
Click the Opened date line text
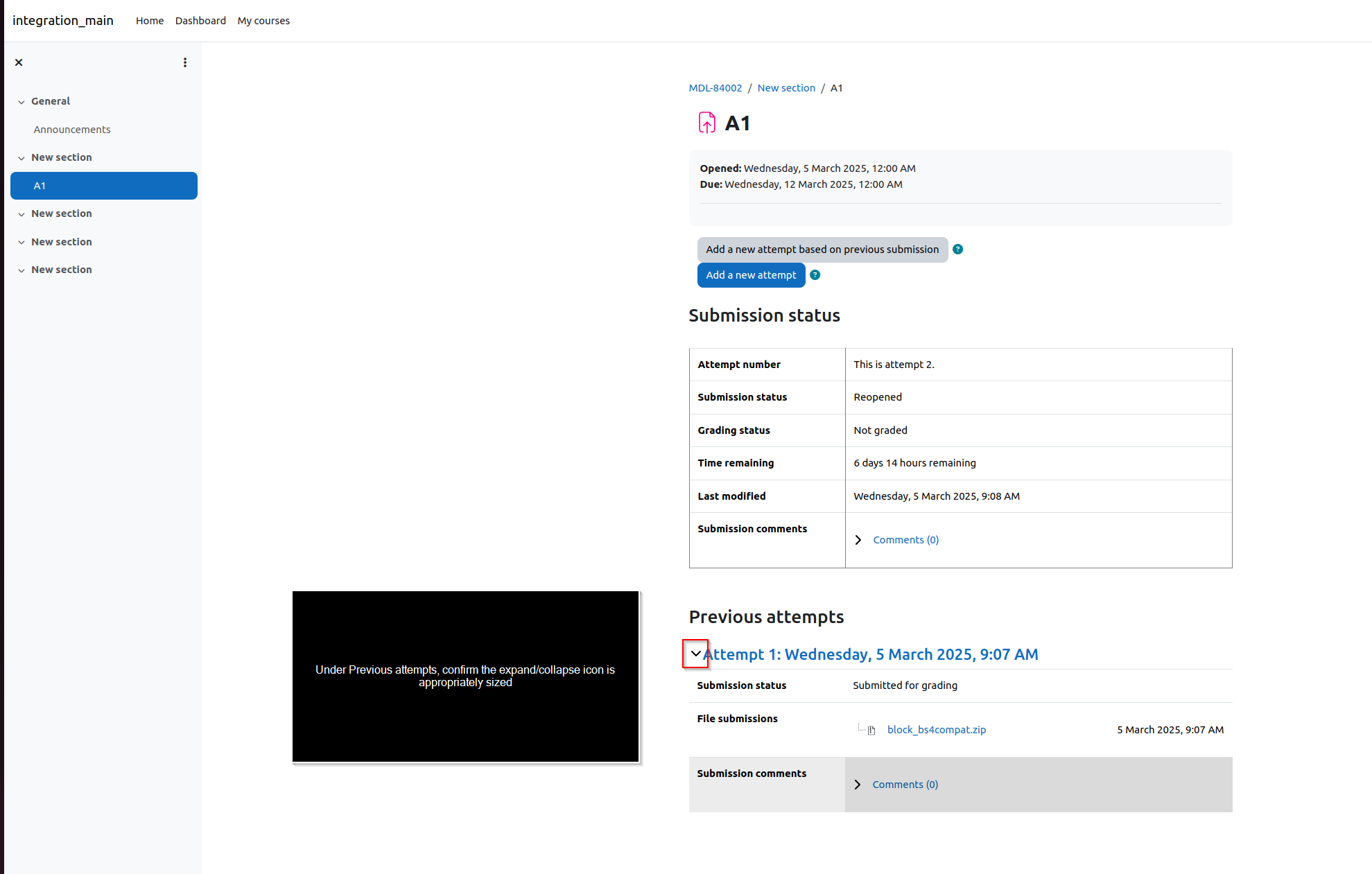[x=808, y=168]
